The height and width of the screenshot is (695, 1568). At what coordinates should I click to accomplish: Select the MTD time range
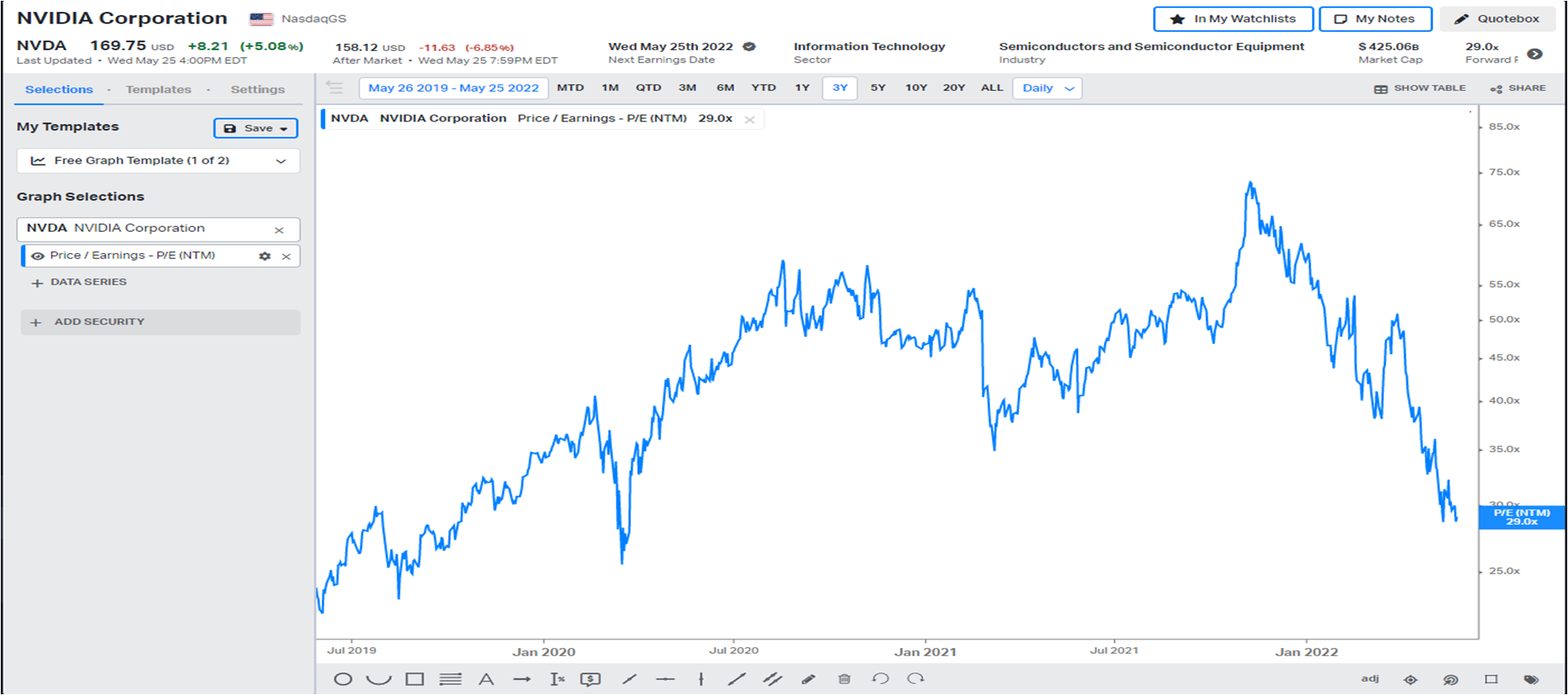point(570,88)
